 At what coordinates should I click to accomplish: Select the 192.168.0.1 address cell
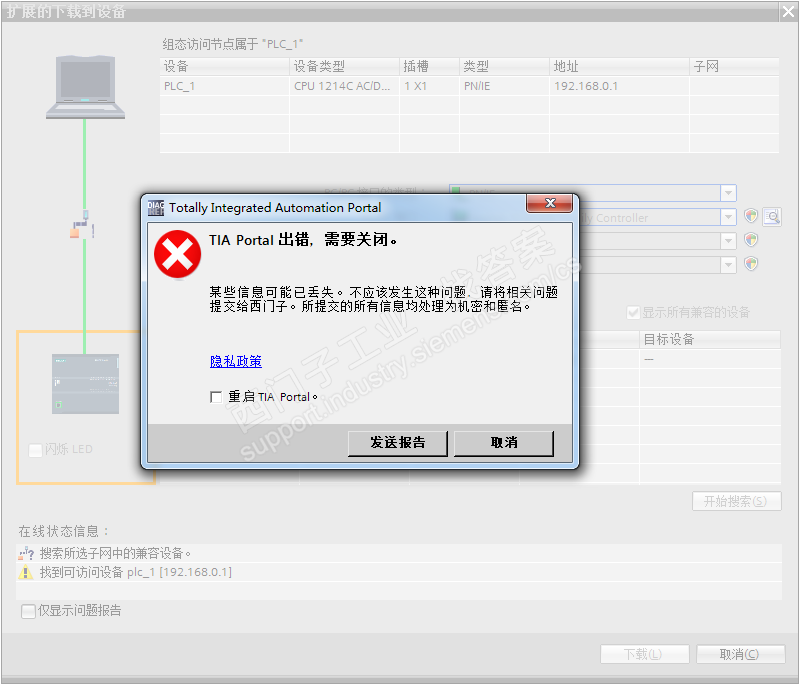pyautogui.click(x=619, y=86)
